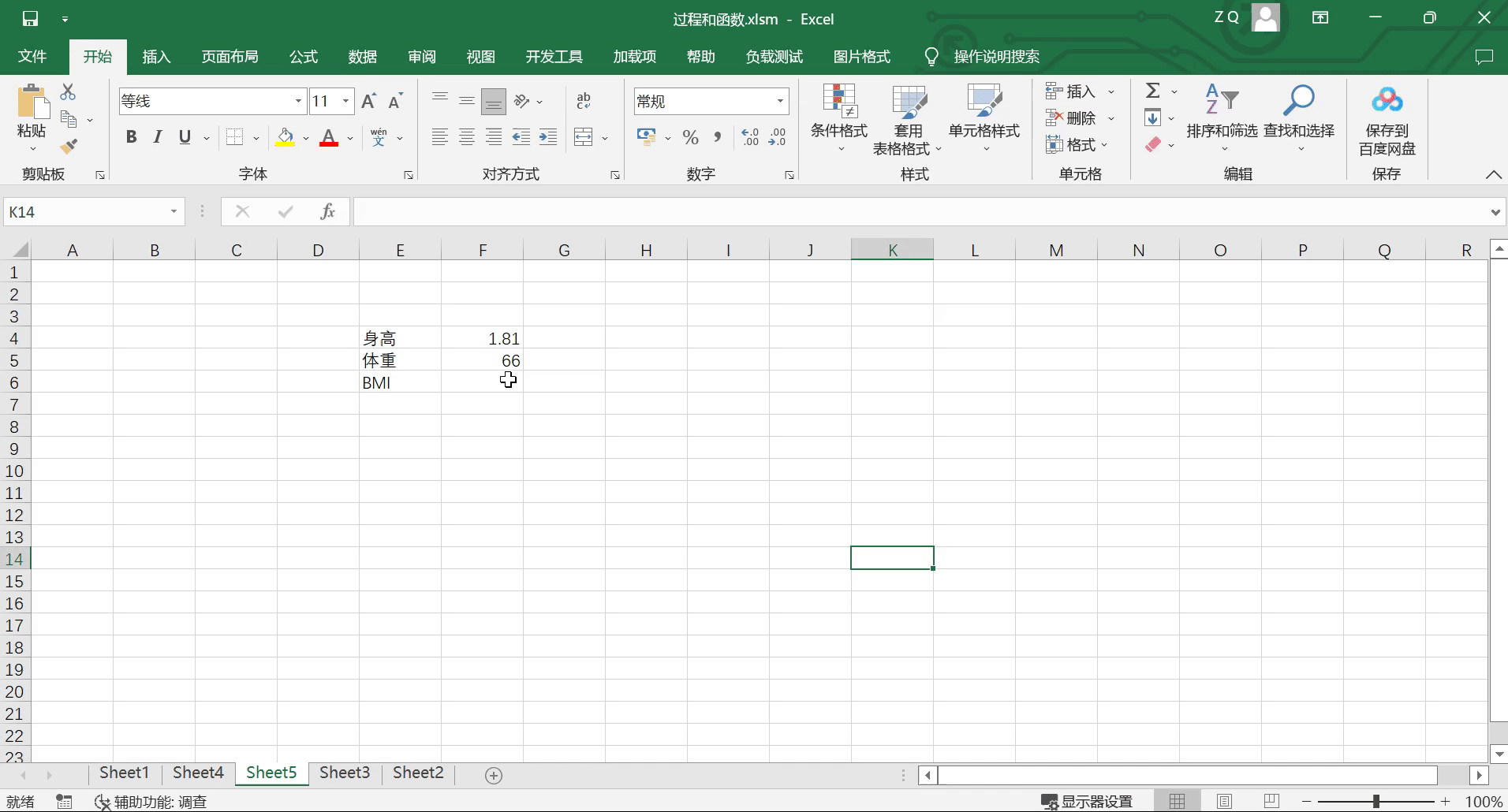Open number format dropdown
This screenshot has width=1508, height=812.
pos(780,101)
